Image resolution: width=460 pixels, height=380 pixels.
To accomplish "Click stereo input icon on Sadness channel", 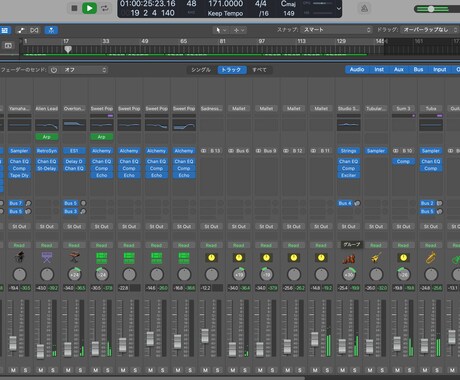I will pos(203,151).
